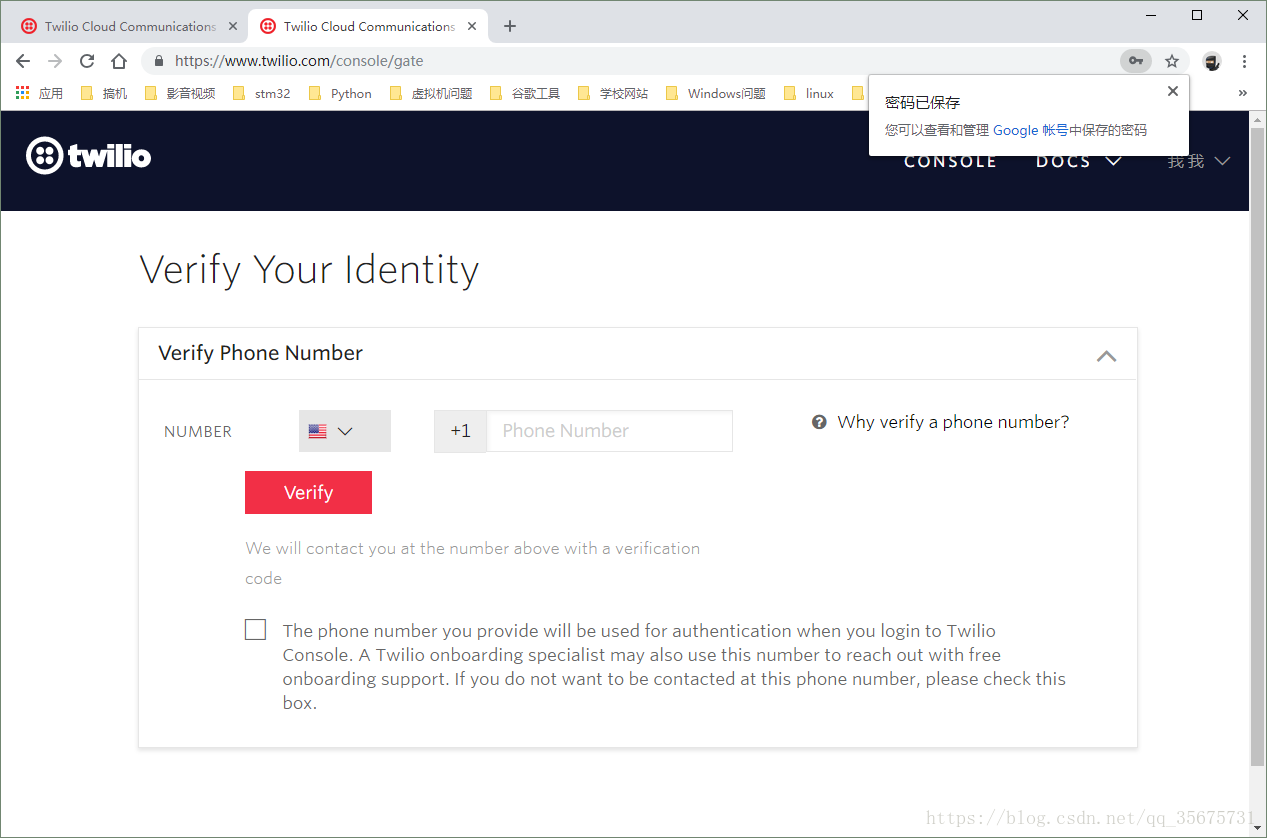
Task: Collapse the Verify Phone Number panel
Action: (x=1106, y=355)
